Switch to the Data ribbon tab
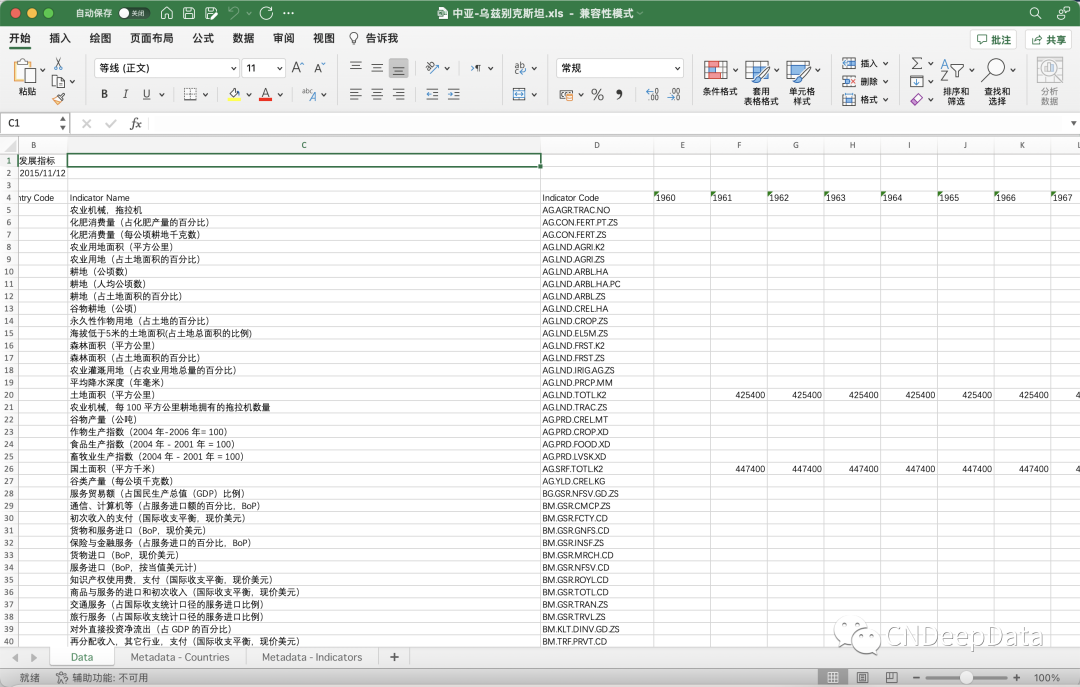Viewport: 1080px width, 687px height. point(243,39)
